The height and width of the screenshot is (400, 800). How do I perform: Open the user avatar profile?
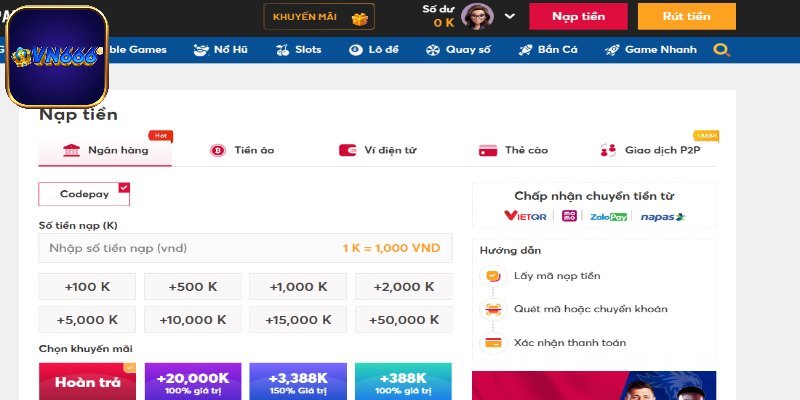pyautogui.click(x=478, y=16)
